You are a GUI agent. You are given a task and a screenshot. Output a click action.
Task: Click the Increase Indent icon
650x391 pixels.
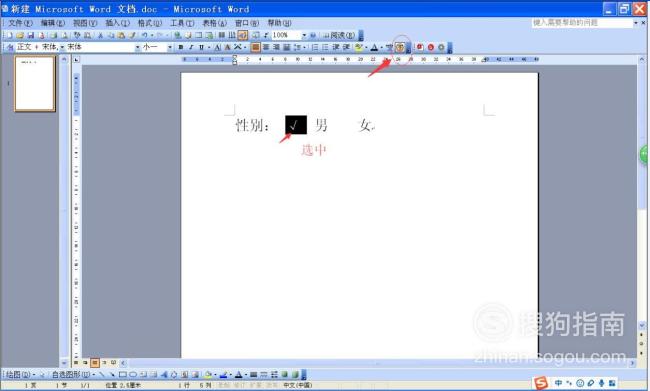click(x=346, y=47)
